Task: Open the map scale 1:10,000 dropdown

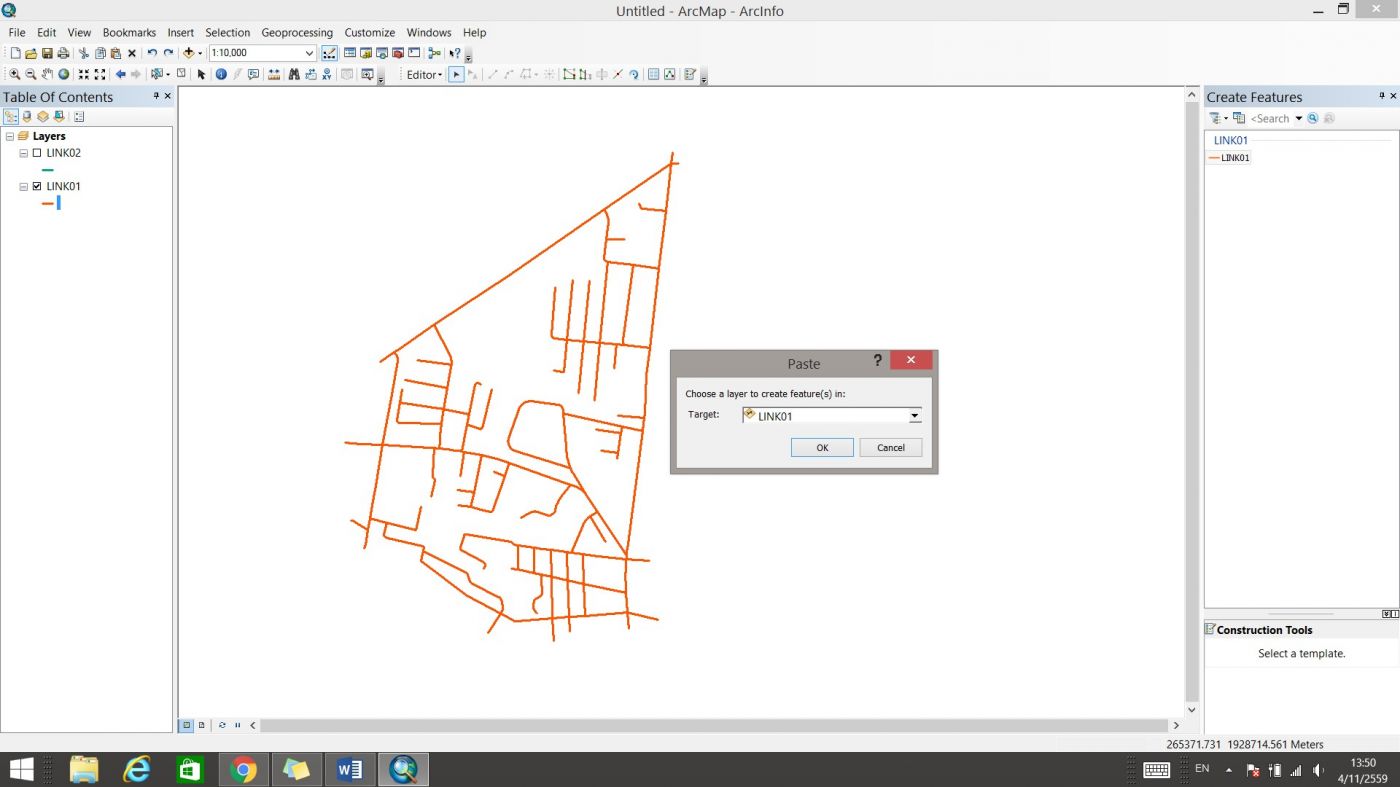Action: [x=309, y=53]
